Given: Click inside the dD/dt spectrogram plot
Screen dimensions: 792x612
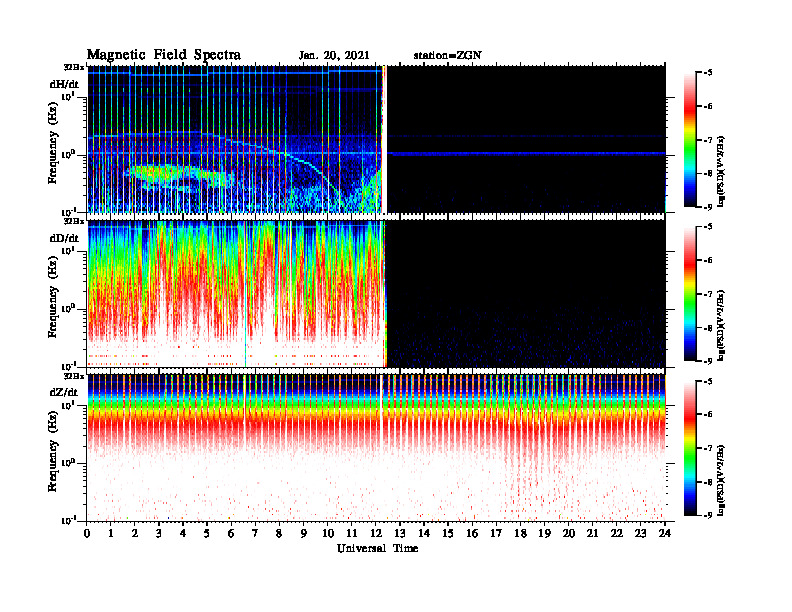Looking at the screenshot, I should (x=376, y=293).
